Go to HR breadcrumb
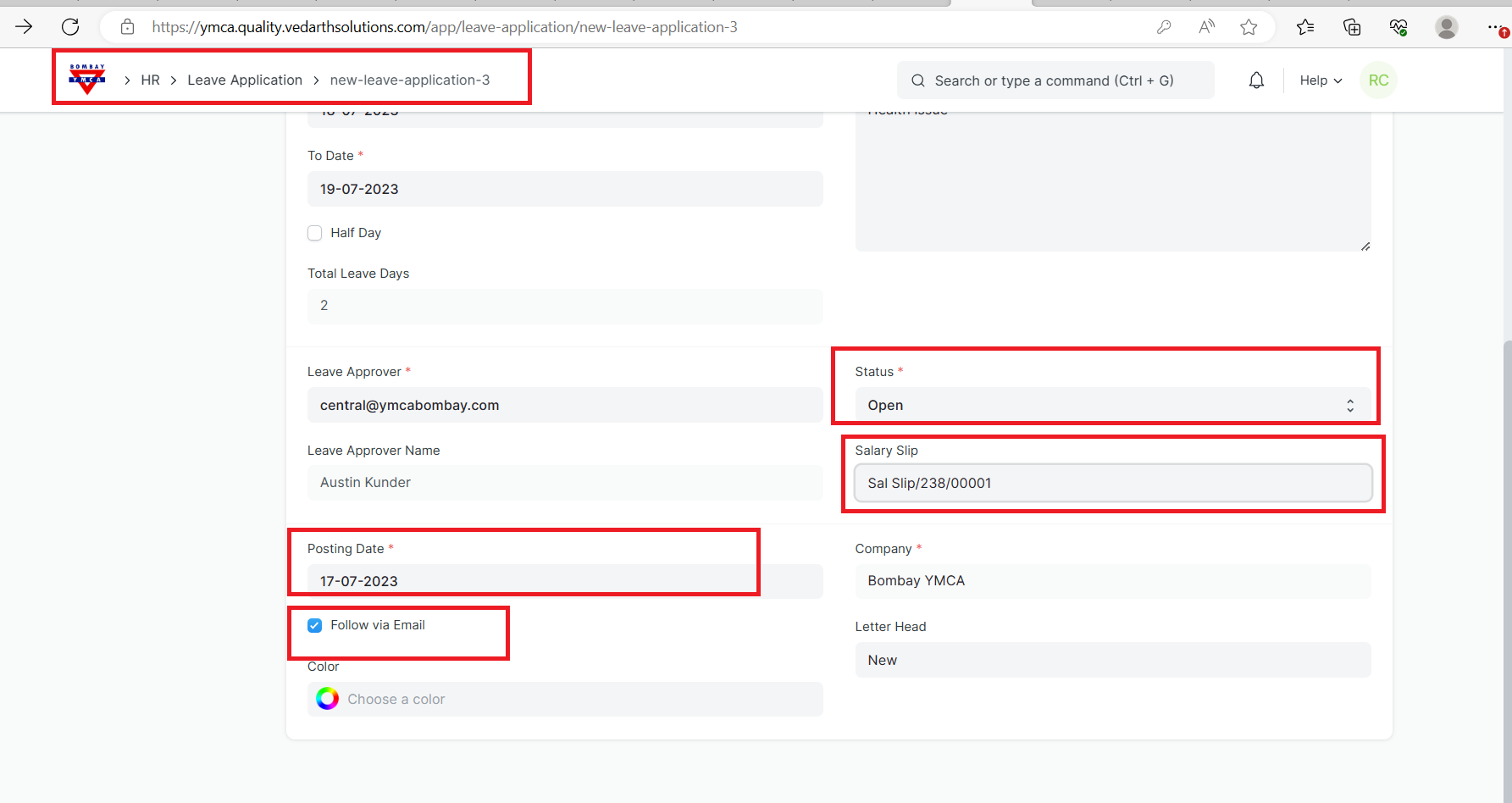Image resolution: width=1512 pixels, height=803 pixels. click(x=150, y=80)
